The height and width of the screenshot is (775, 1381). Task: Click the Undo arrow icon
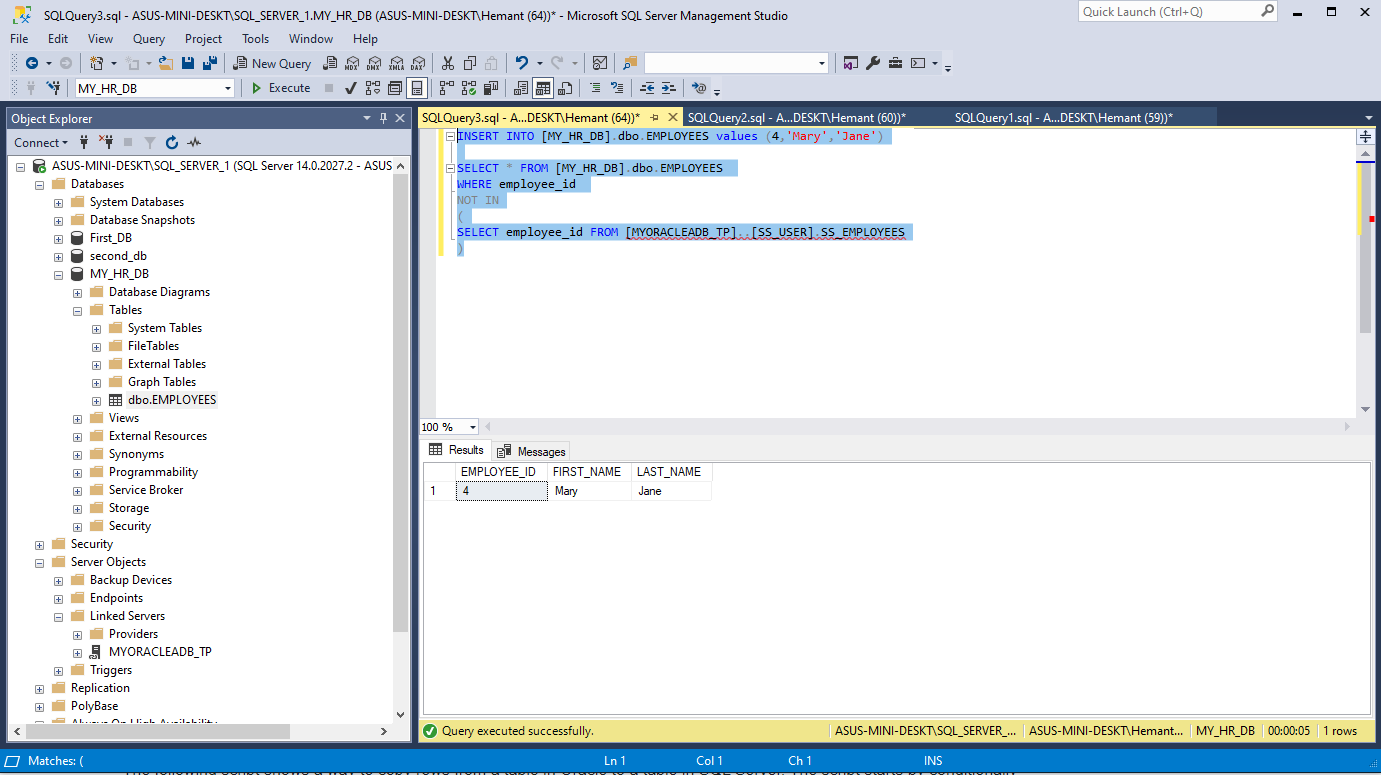tap(522, 63)
